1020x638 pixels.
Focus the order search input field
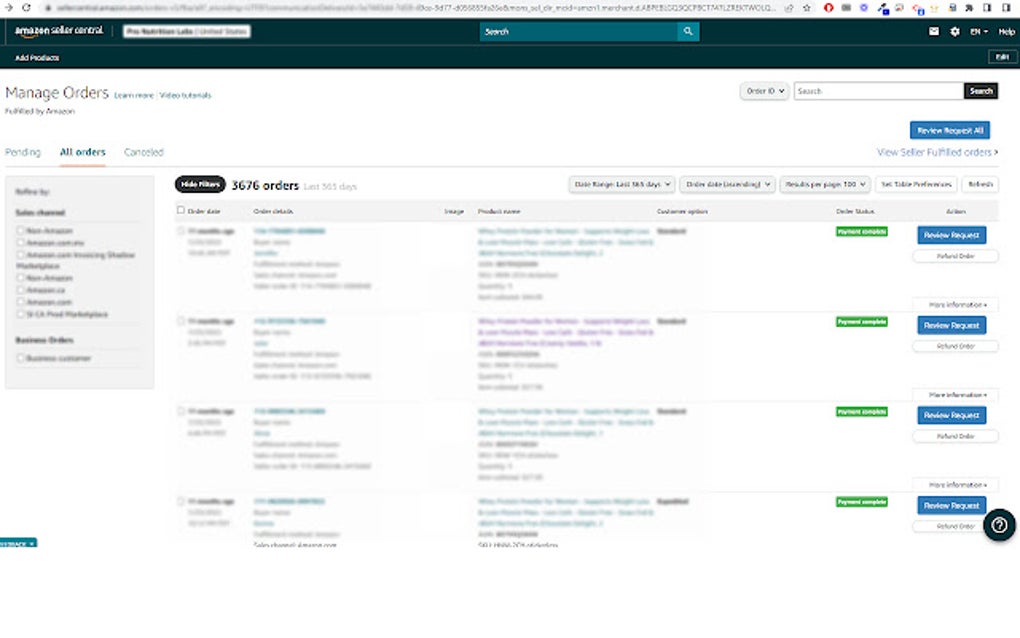[x=878, y=91]
